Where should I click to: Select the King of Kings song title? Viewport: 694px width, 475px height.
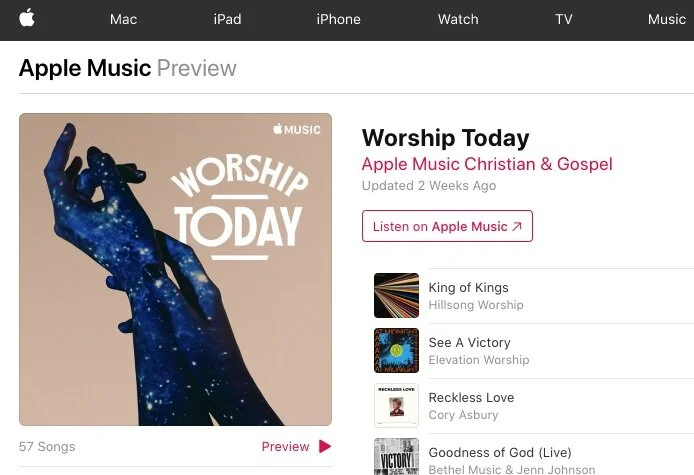point(468,288)
